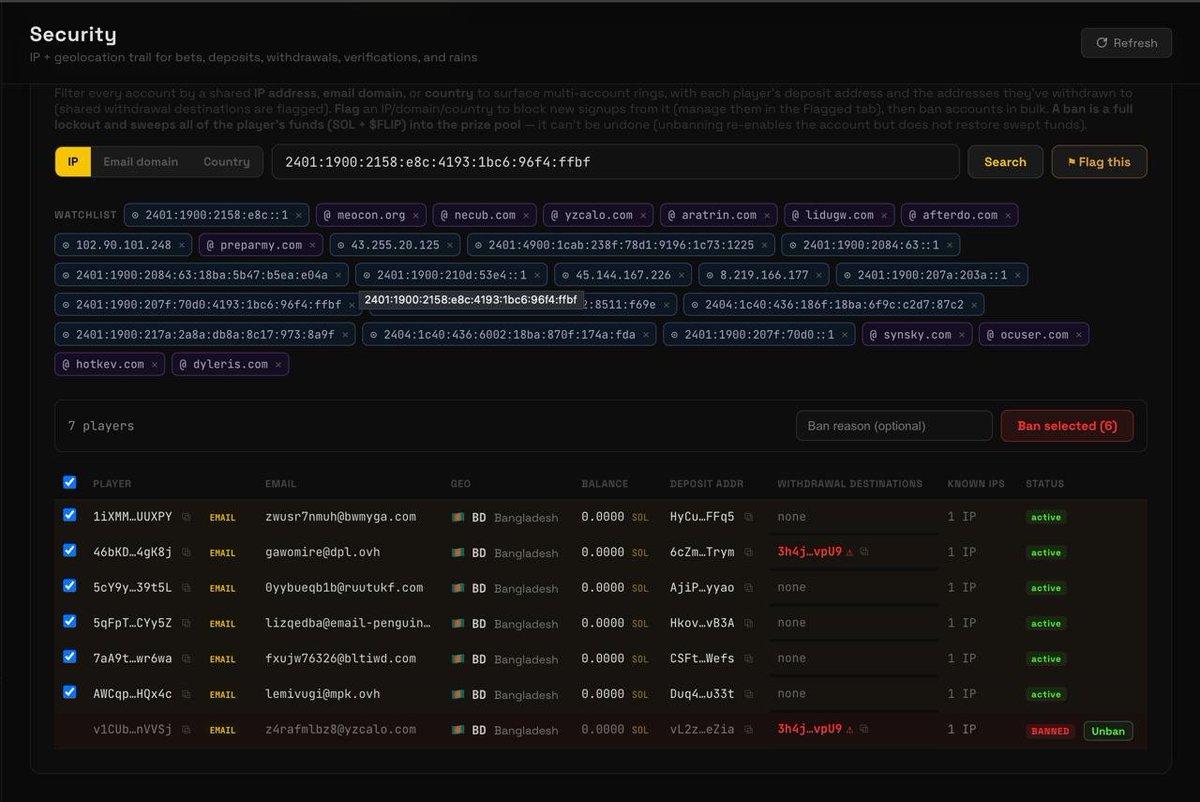The height and width of the screenshot is (802, 1200).
Task: Remove necub.com from the watchlist
Action: pos(526,215)
